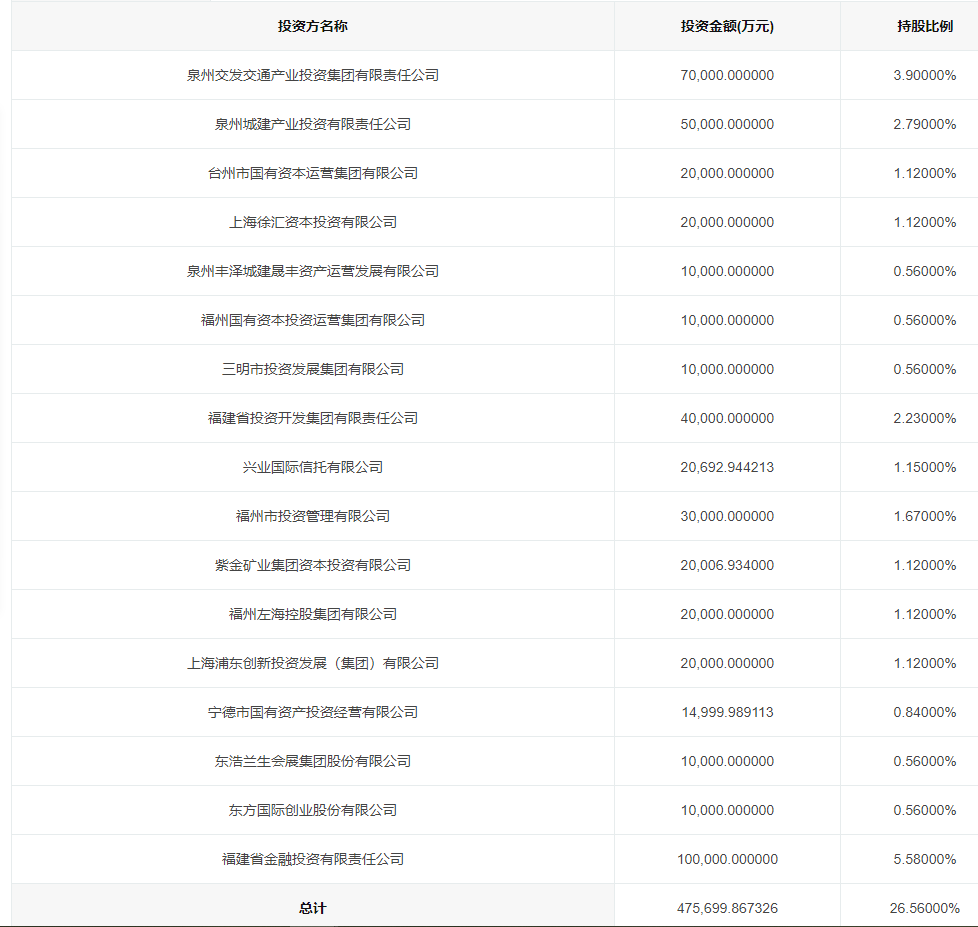This screenshot has height=927, width=978.
Task: Click the 3.90000% shareholding value
Action: 925,75
